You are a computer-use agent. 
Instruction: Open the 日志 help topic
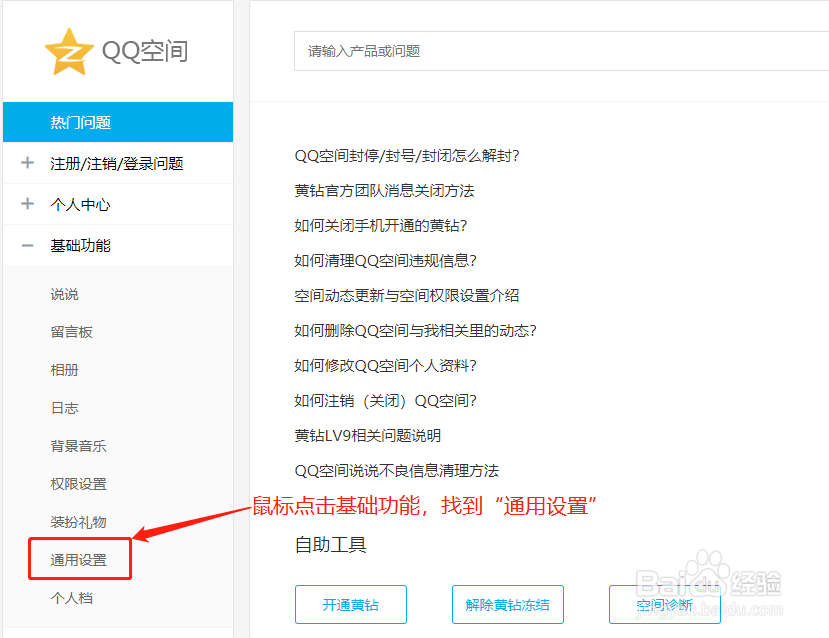[x=65, y=408]
